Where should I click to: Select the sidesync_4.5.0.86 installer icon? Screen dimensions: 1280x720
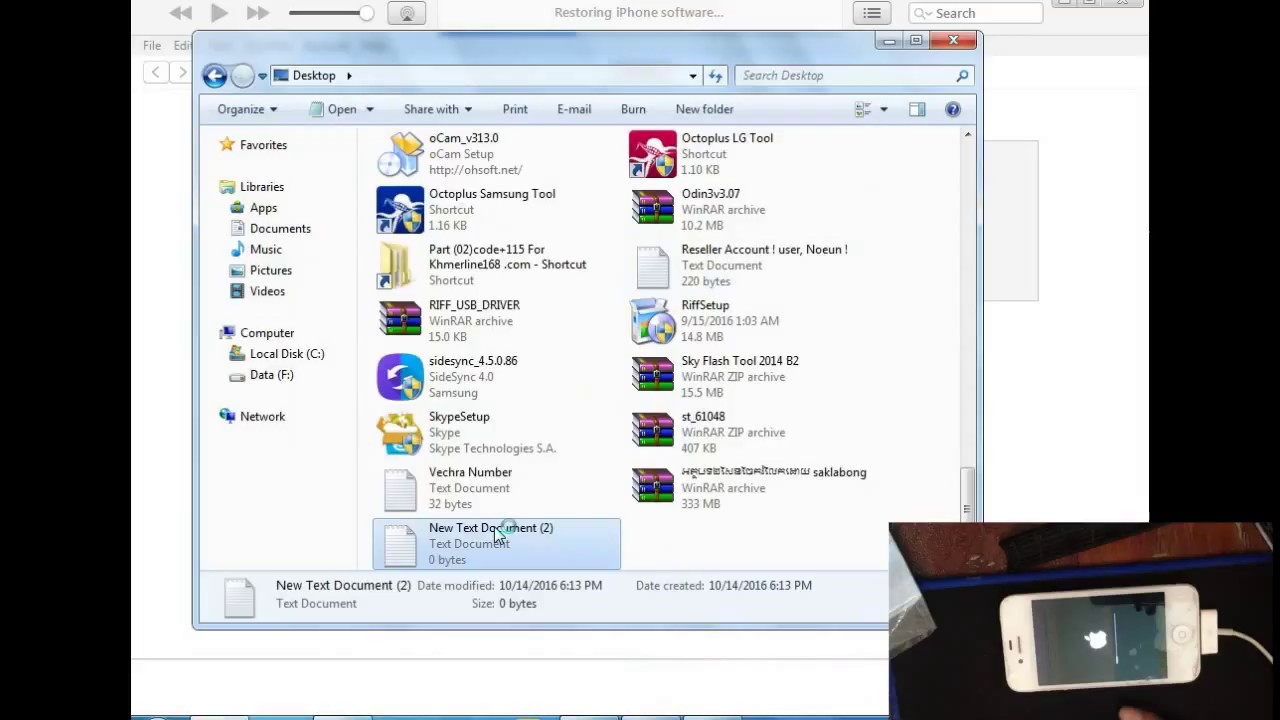coord(400,377)
